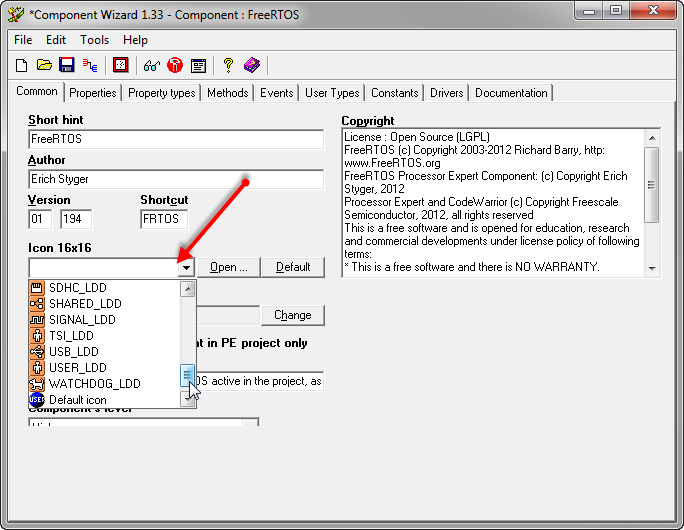The width and height of the screenshot is (684, 530).
Task: Click the red square toolbar icon
Action: point(121,65)
